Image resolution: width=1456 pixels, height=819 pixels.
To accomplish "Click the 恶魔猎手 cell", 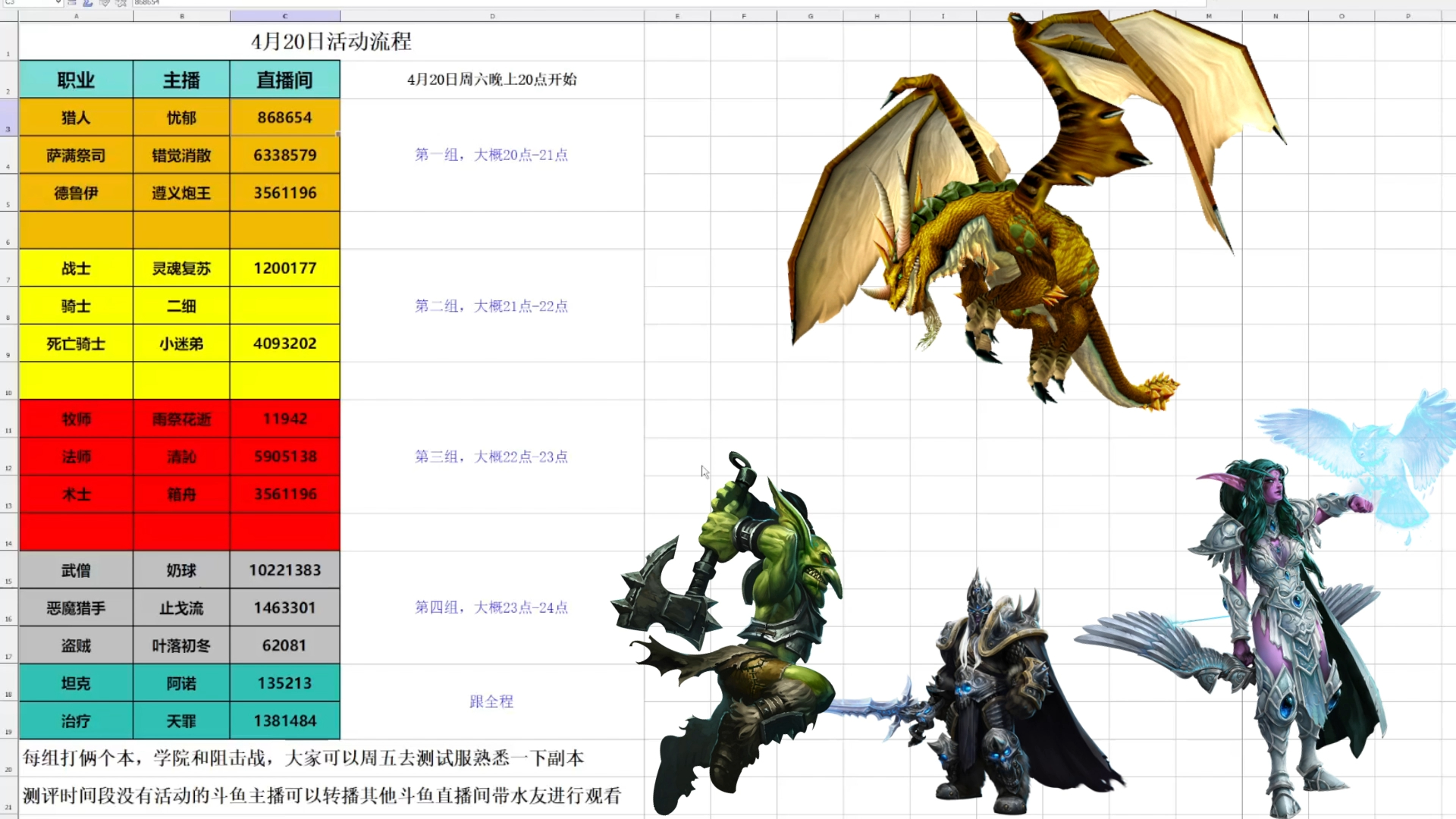I will point(76,607).
